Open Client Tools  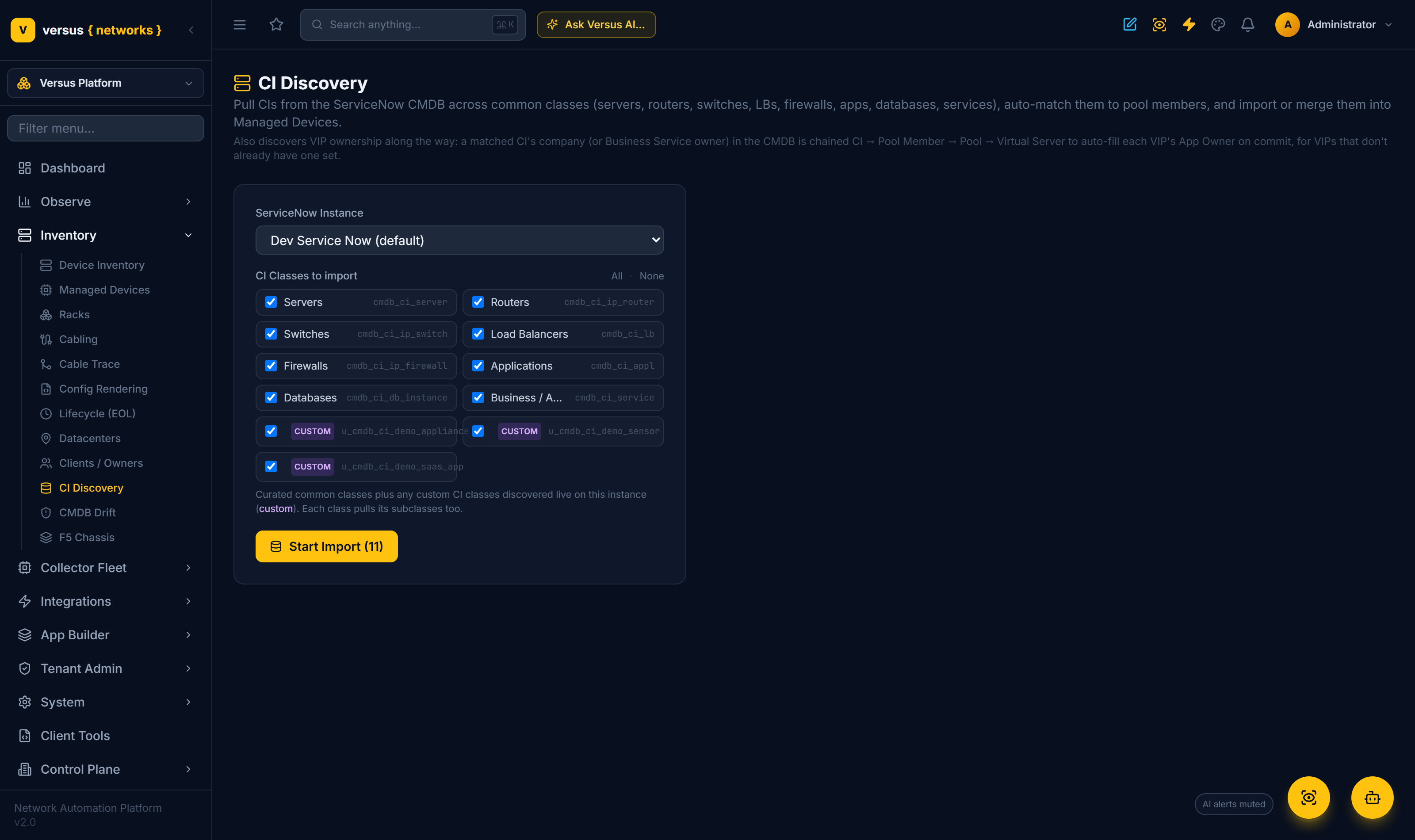[x=105, y=736]
